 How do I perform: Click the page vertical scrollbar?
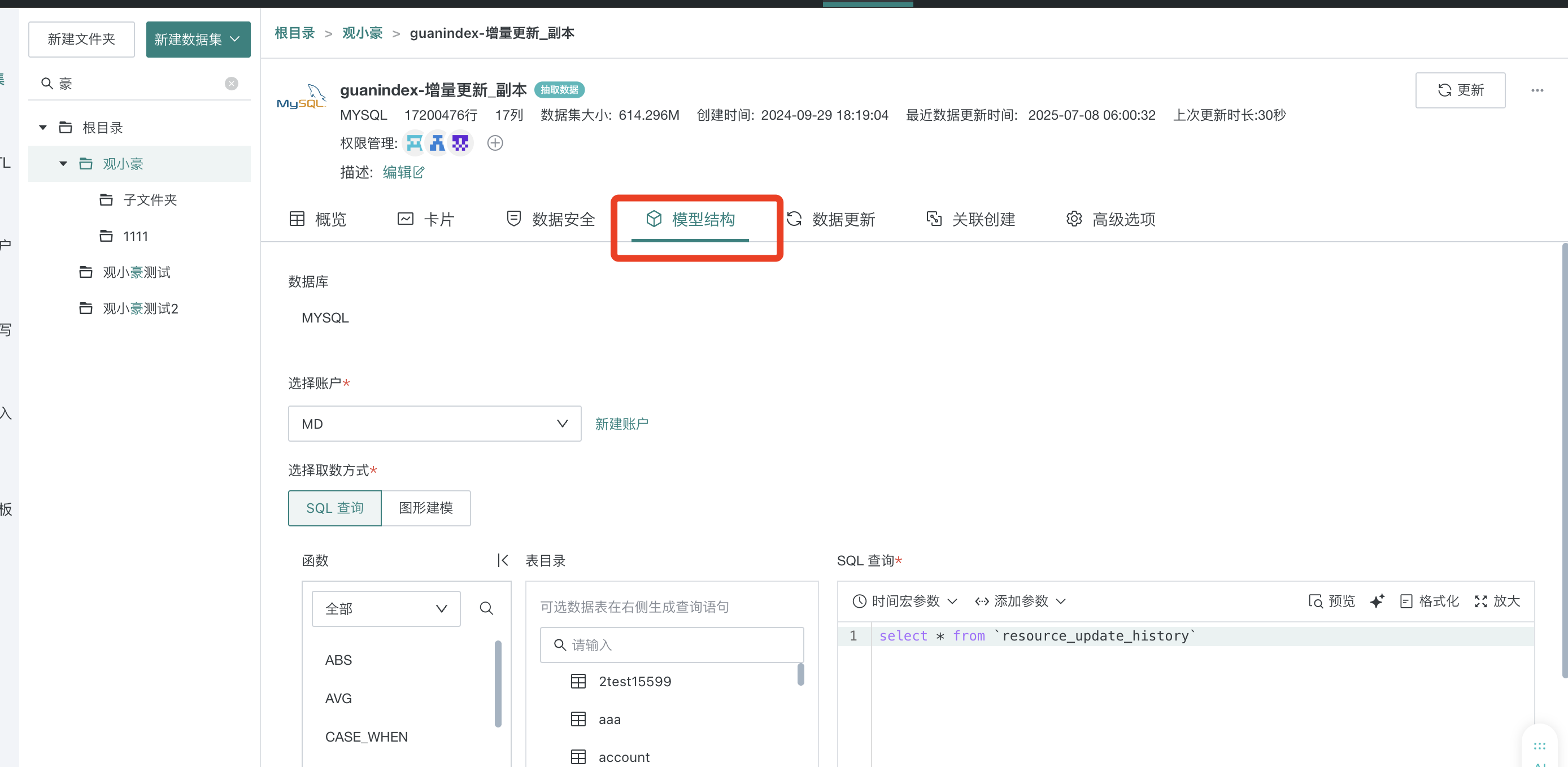point(1565,461)
